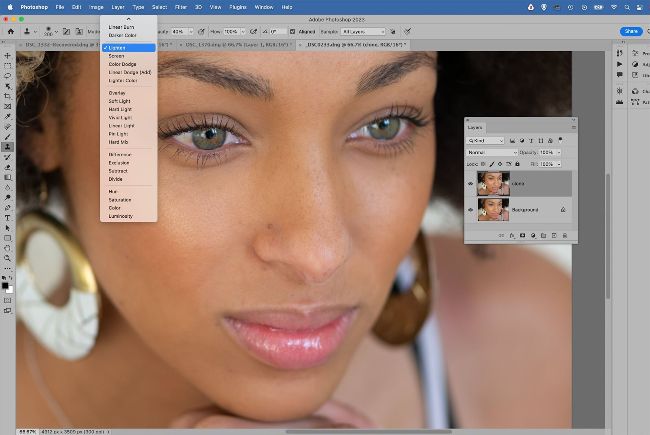Select the Crop tool in toolbar
The height and width of the screenshot is (435, 650).
(7, 96)
